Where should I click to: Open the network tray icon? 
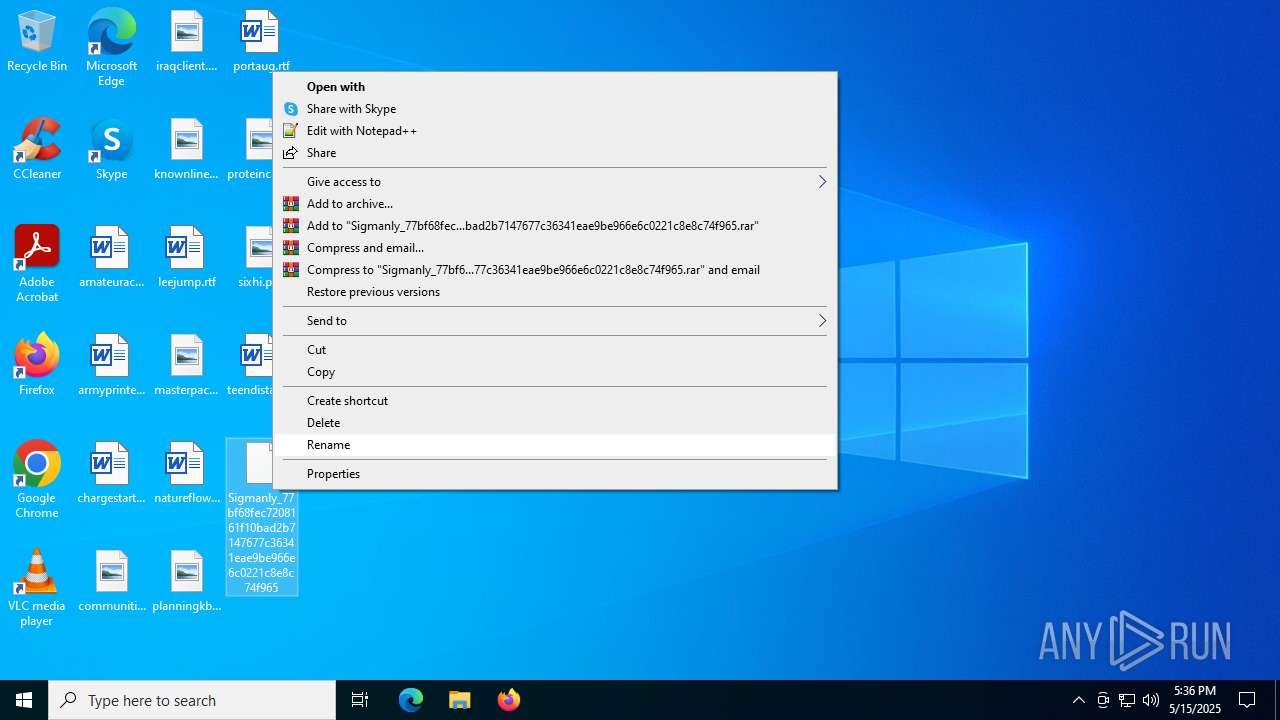1127,700
